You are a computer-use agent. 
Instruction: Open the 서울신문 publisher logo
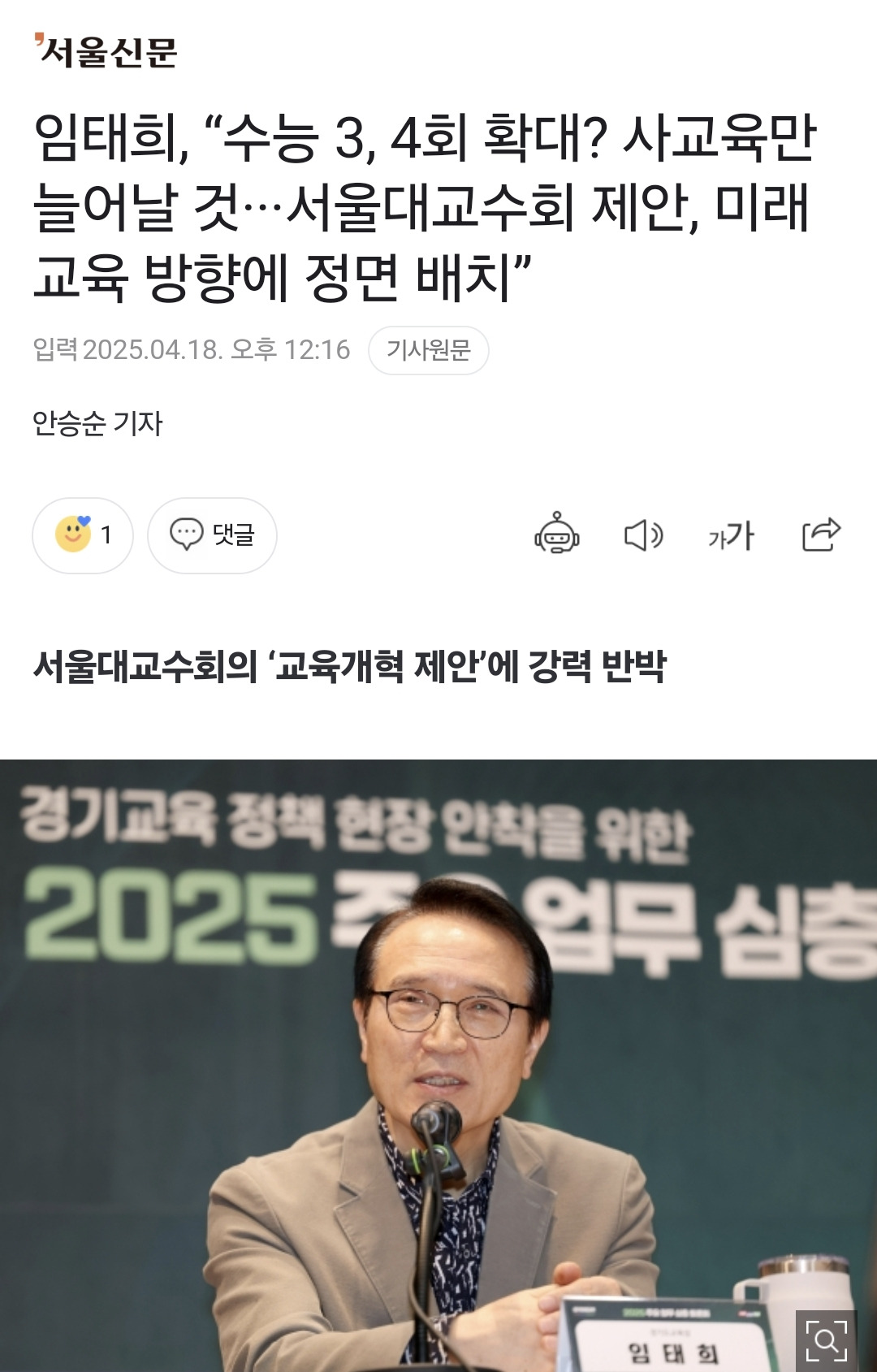pos(106,51)
